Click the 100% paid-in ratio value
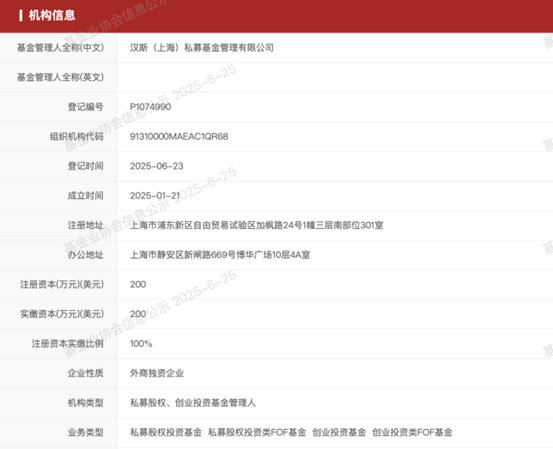This screenshot has width=553, height=449. 141,344
